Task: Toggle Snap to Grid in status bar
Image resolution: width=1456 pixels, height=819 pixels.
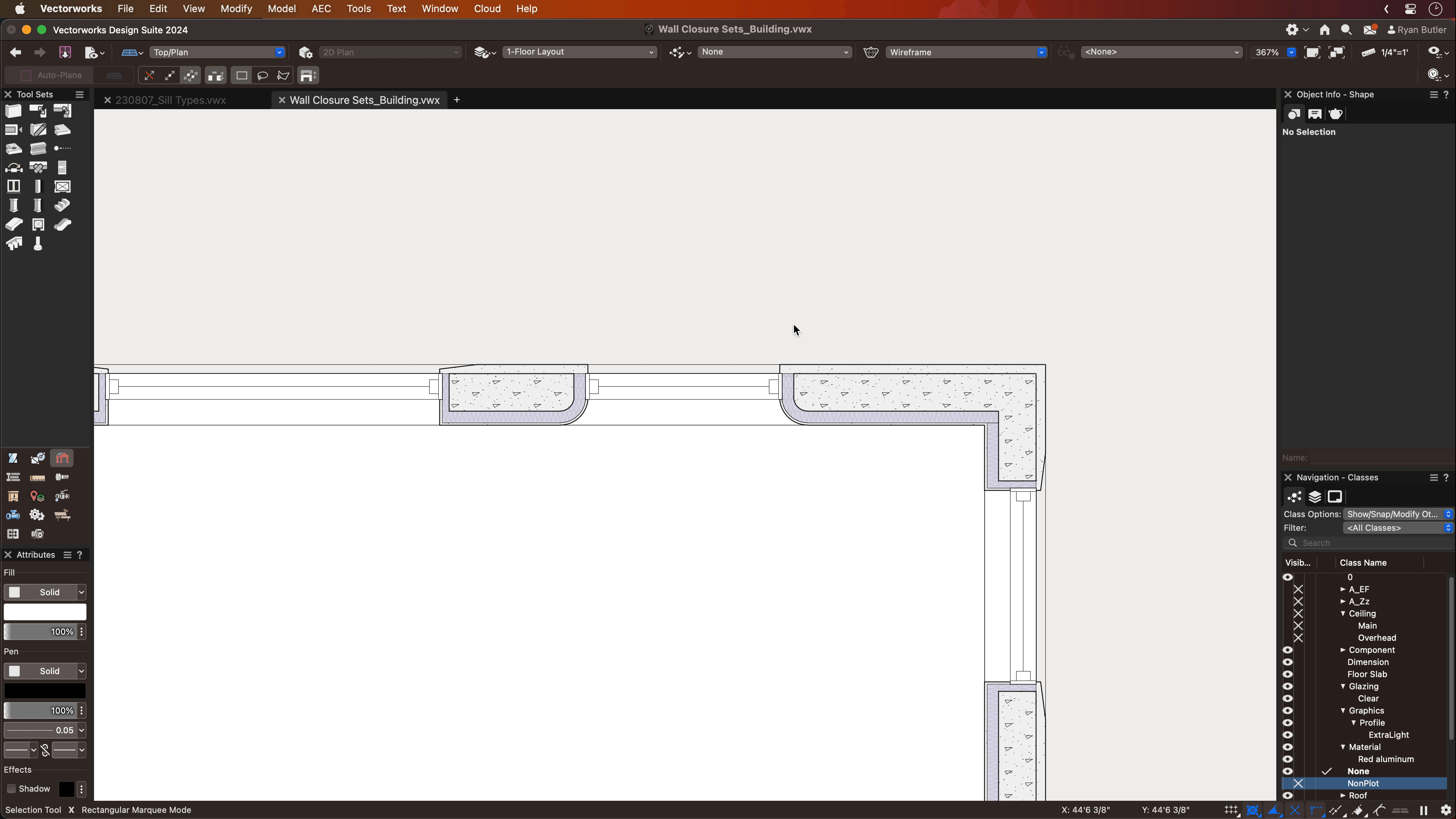Action: 1232,810
